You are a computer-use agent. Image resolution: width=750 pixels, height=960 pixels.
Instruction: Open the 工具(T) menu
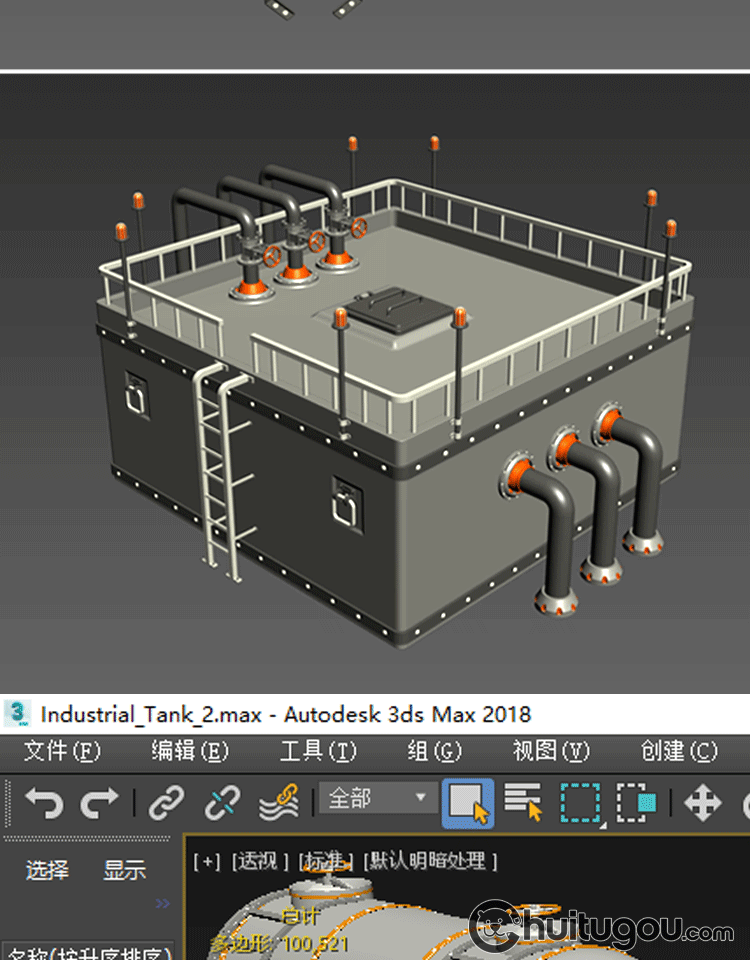(x=318, y=751)
